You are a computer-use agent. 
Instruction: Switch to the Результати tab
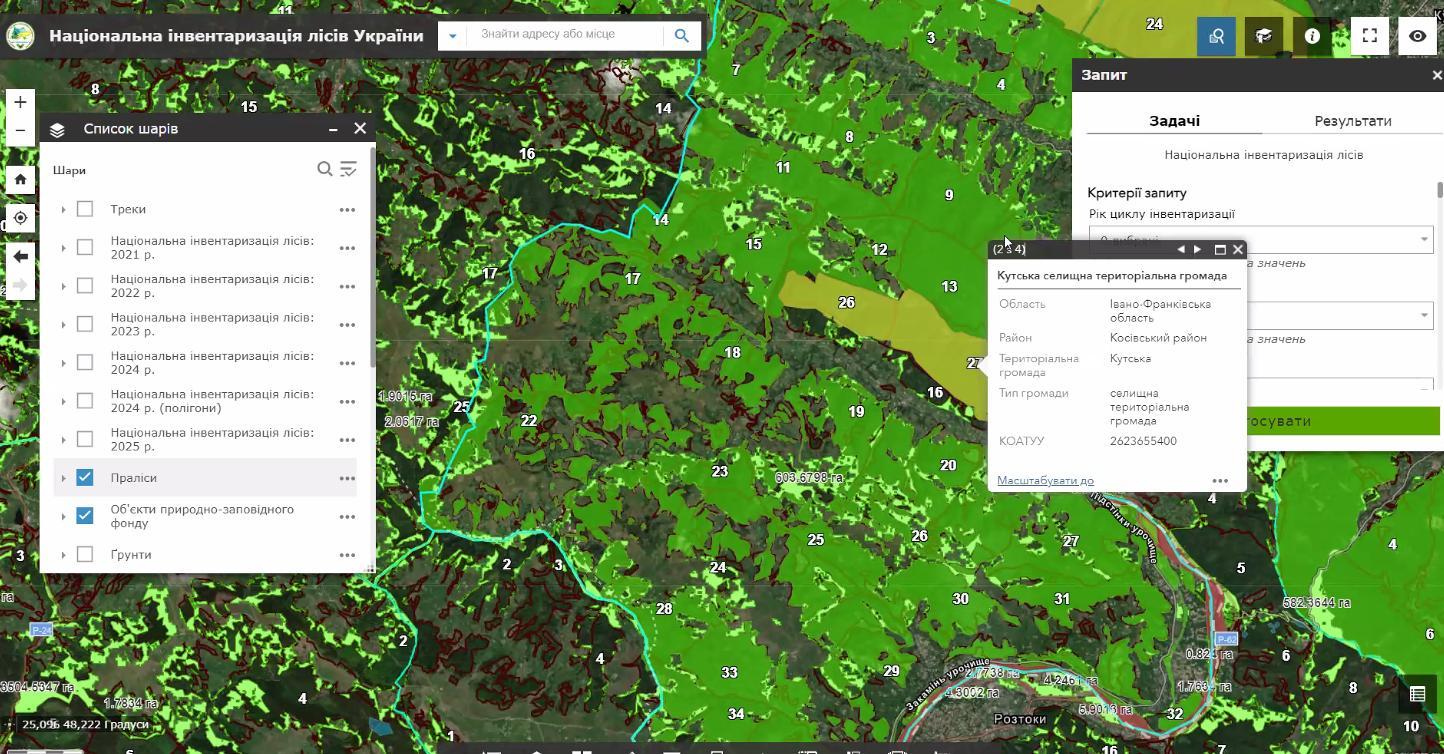[x=1352, y=121]
